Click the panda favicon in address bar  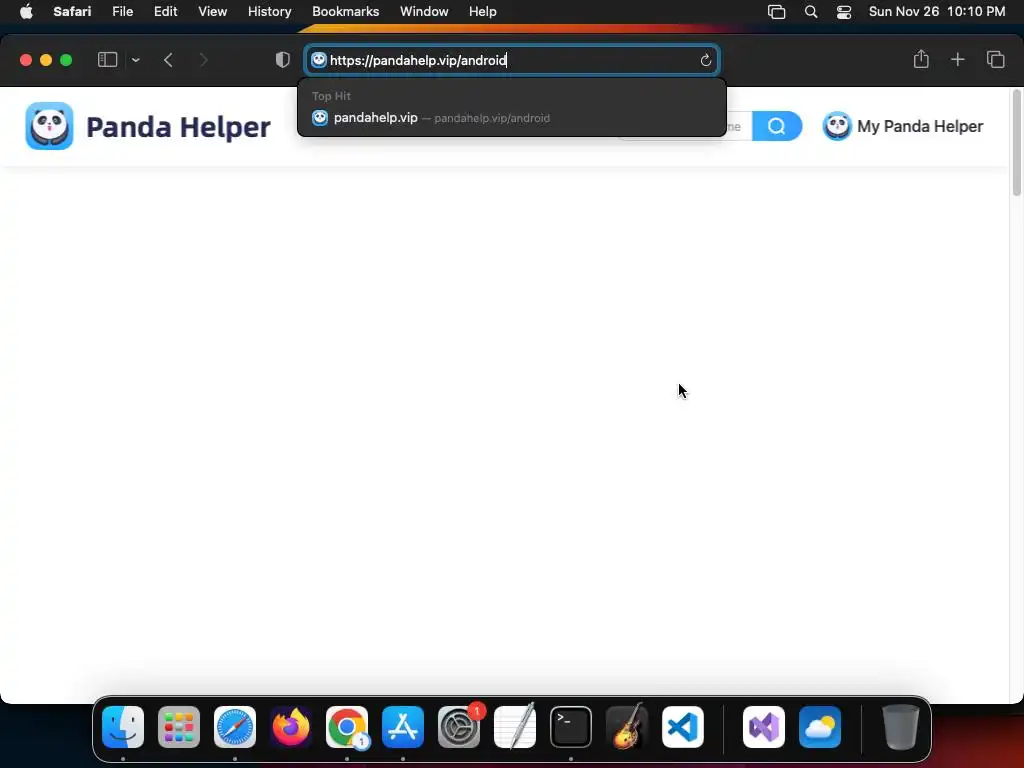pos(318,60)
